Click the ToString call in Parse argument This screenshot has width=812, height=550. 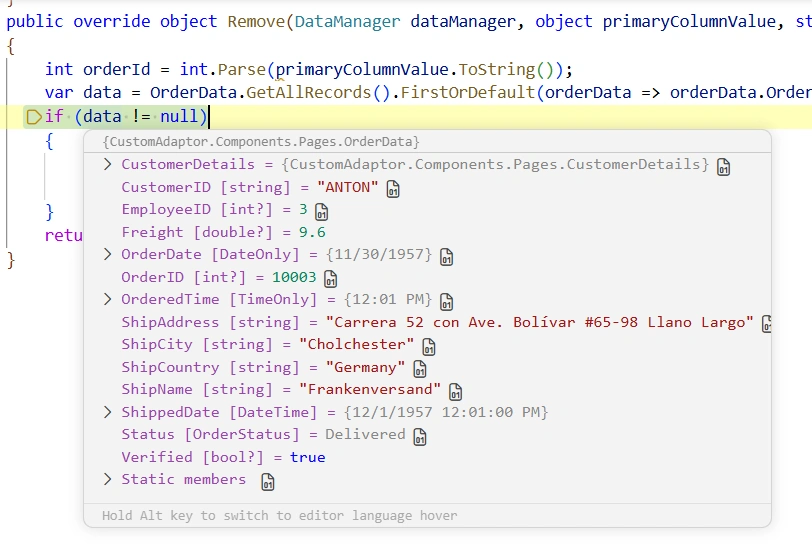click(x=497, y=69)
